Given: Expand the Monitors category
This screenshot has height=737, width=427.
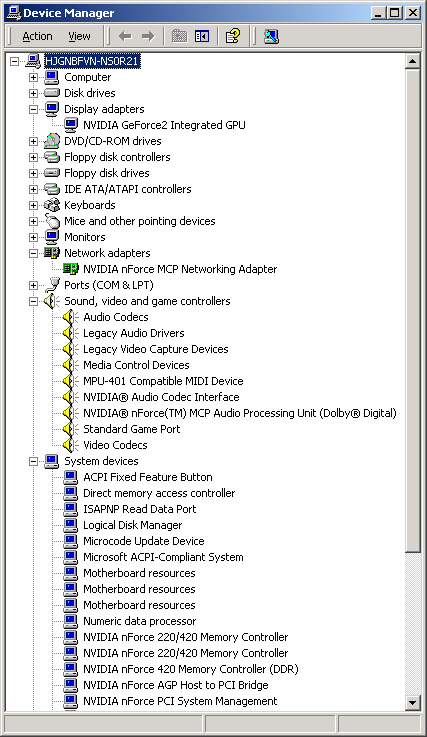Looking at the screenshot, I should (x=33, y=237).
